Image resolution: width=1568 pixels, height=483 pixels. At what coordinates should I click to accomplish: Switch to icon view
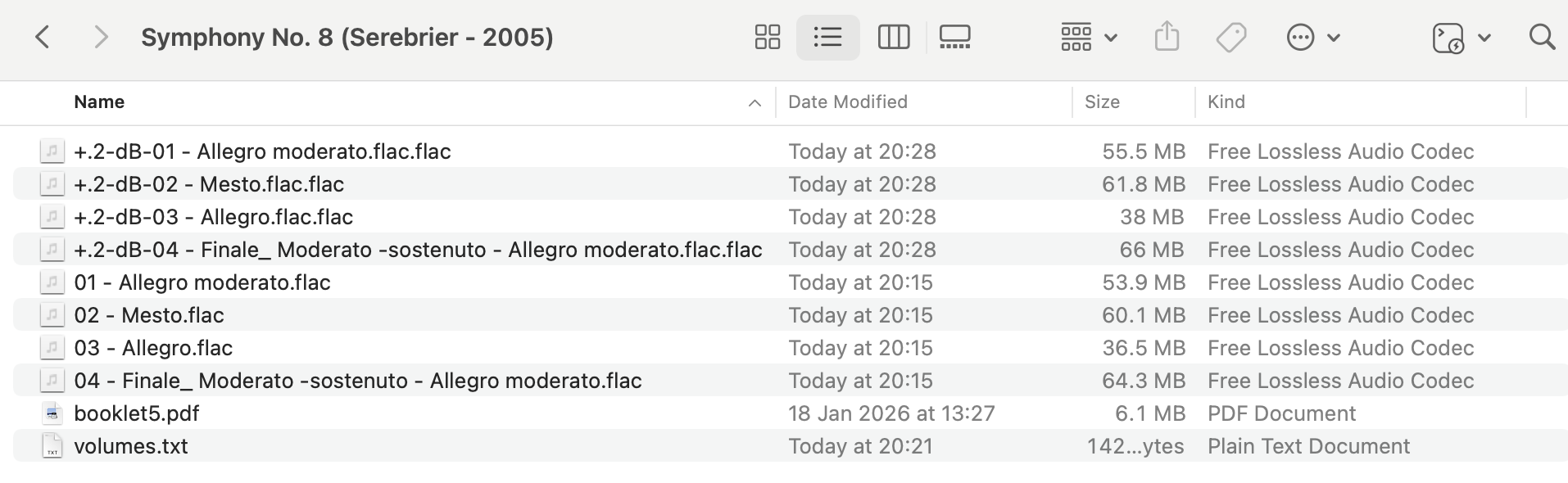[767, 37]
